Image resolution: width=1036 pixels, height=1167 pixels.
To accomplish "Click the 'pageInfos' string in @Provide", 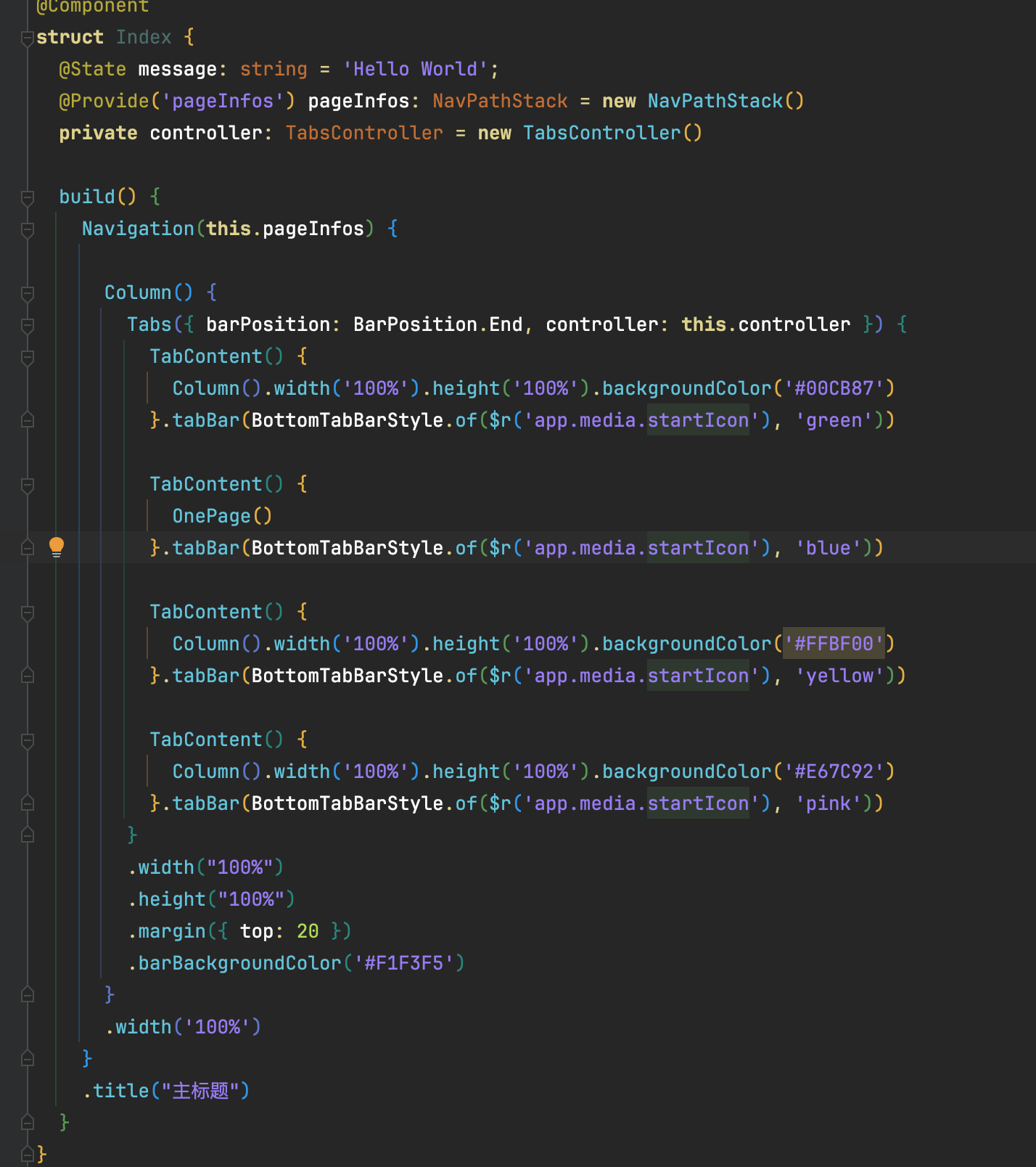I will [x=223, y=101].
